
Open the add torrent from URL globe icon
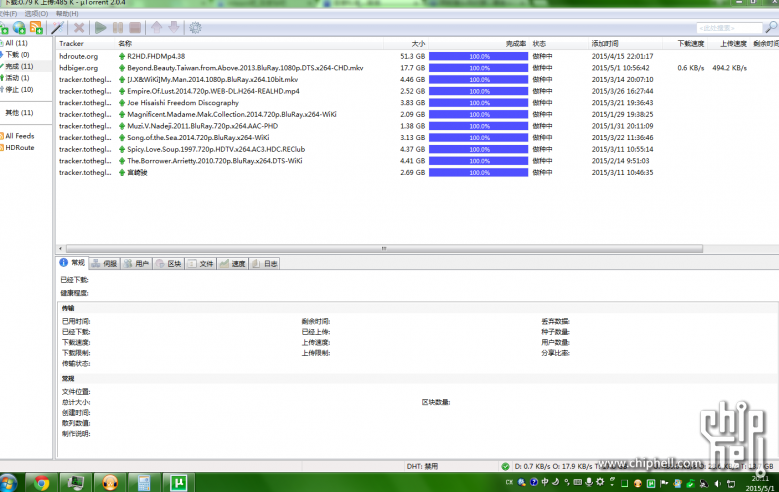(x=19, y=28)
